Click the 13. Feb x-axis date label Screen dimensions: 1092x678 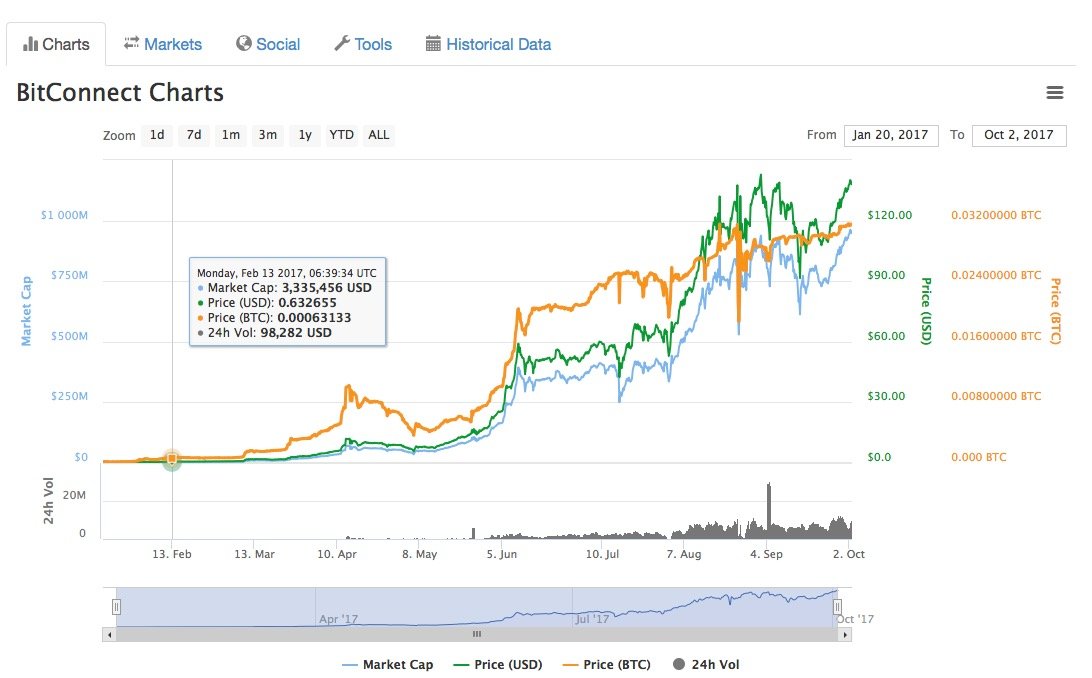171,554
